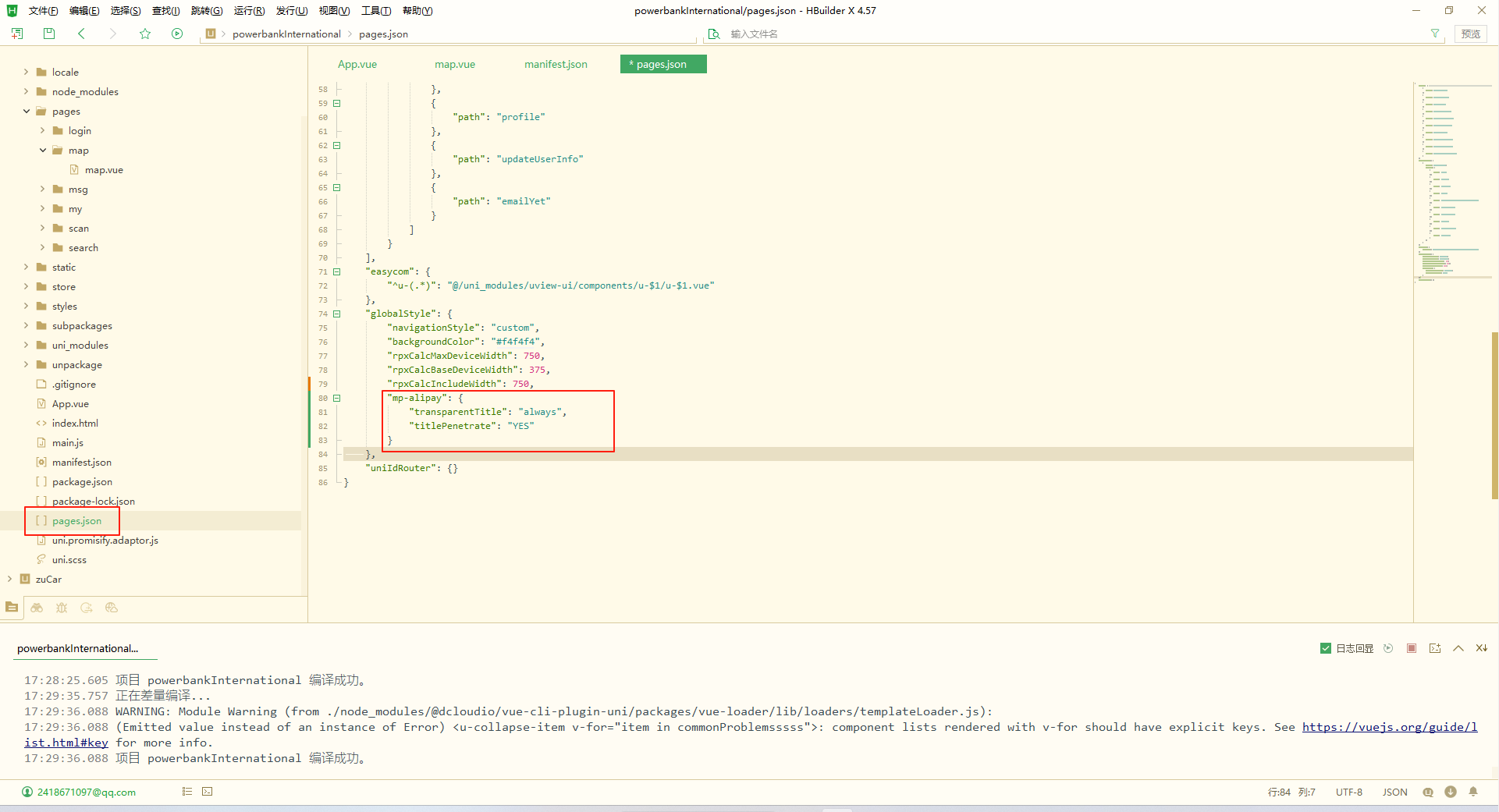Click the run play icon in toolbar
Image resolution: width=1499 pixels, height=812 pixels.
tap(177, 34)
